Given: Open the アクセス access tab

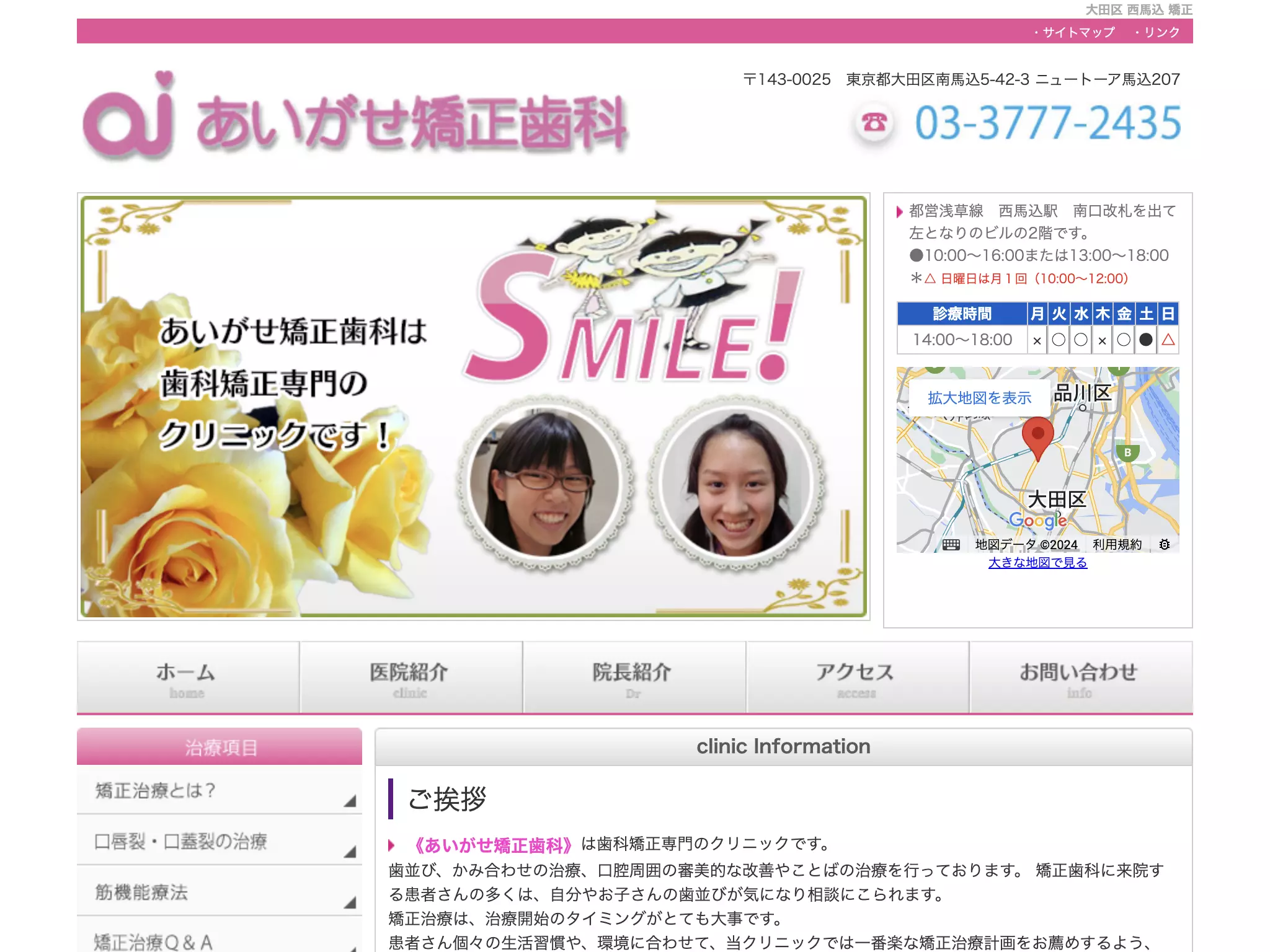Looking at the screenshot, I should tap(858, 677).
